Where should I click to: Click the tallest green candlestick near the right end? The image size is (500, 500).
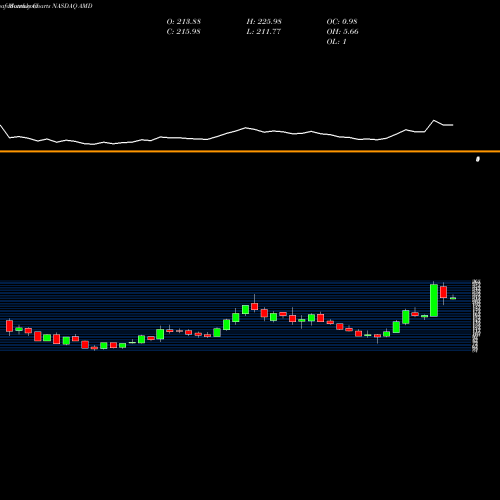click(x=434, y=300)
